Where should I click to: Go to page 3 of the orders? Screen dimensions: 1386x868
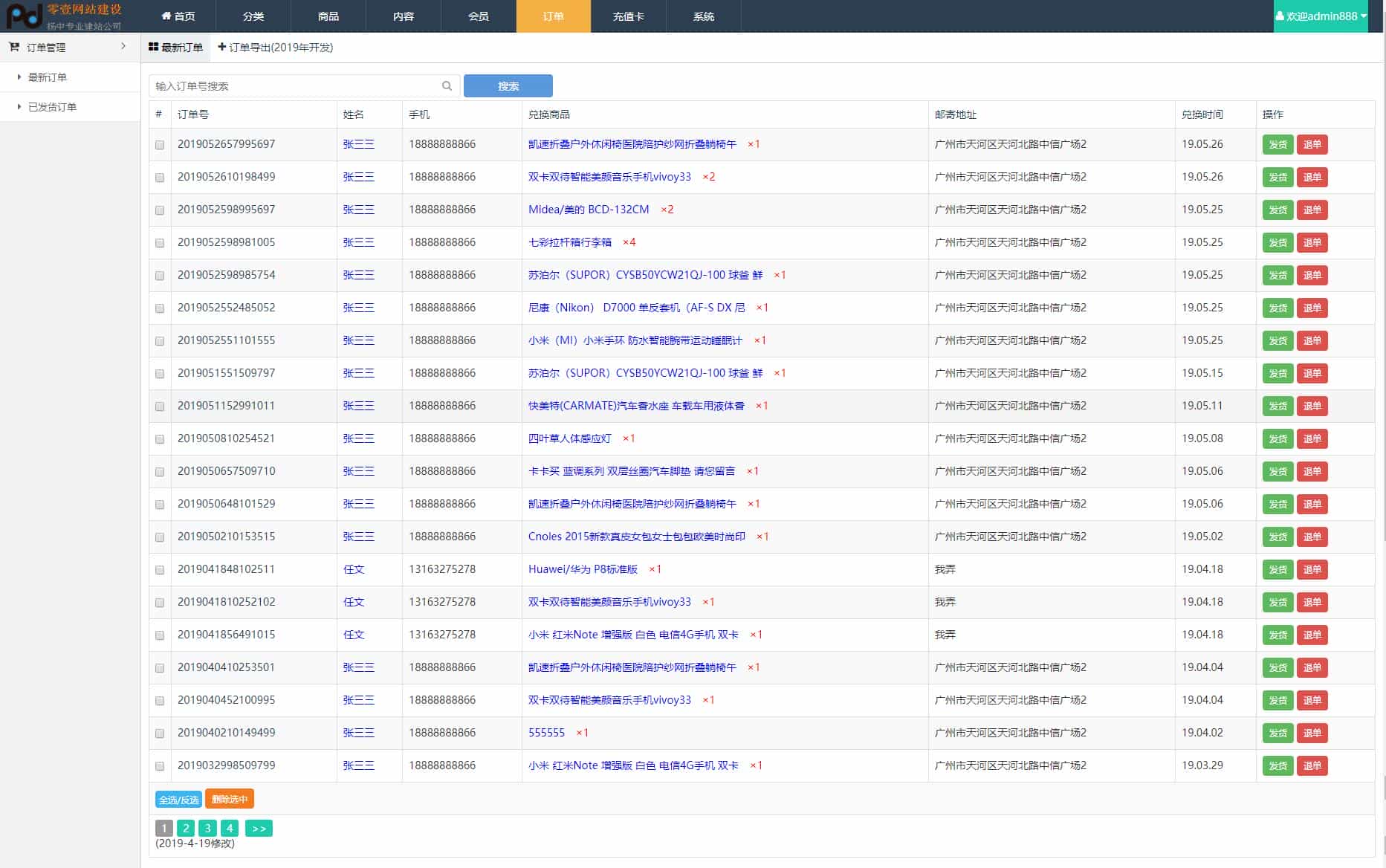208,828
